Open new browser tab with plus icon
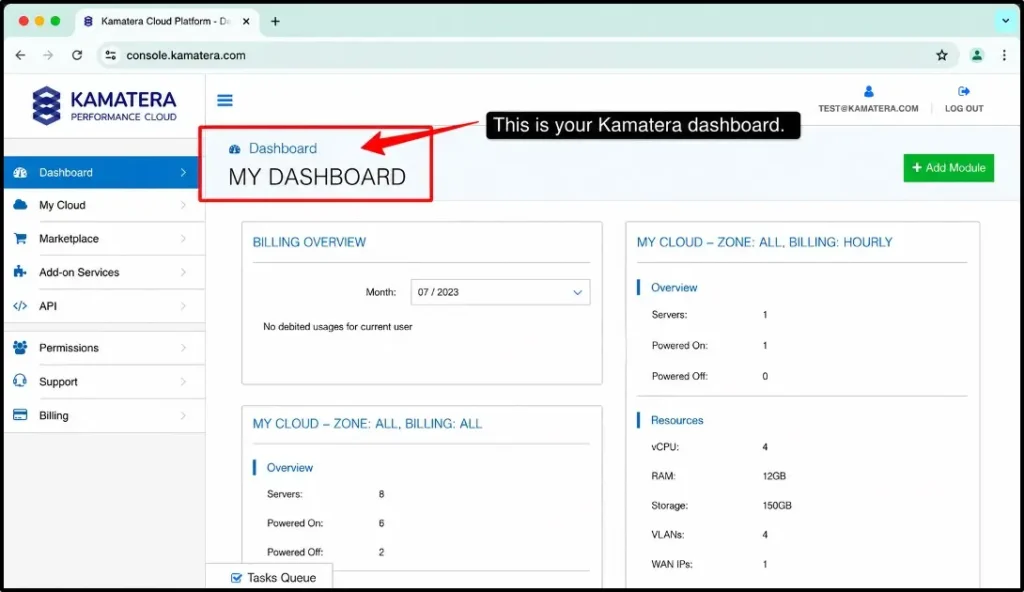This screenshot has height=592, width=1024. point(276,21)
